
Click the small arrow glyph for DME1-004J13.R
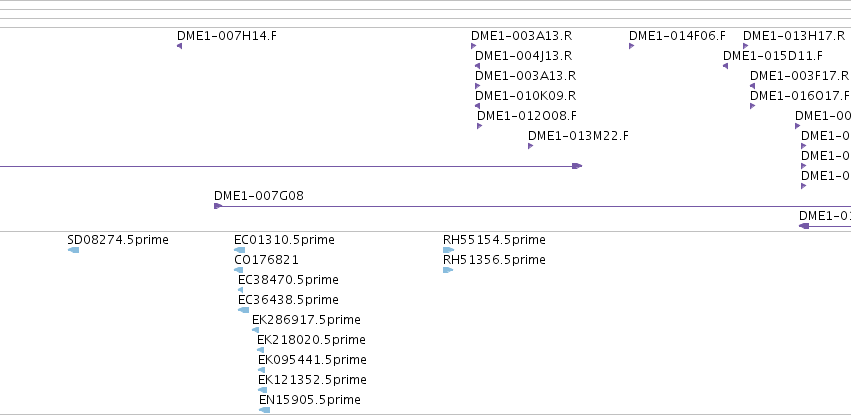pos(478,66)
